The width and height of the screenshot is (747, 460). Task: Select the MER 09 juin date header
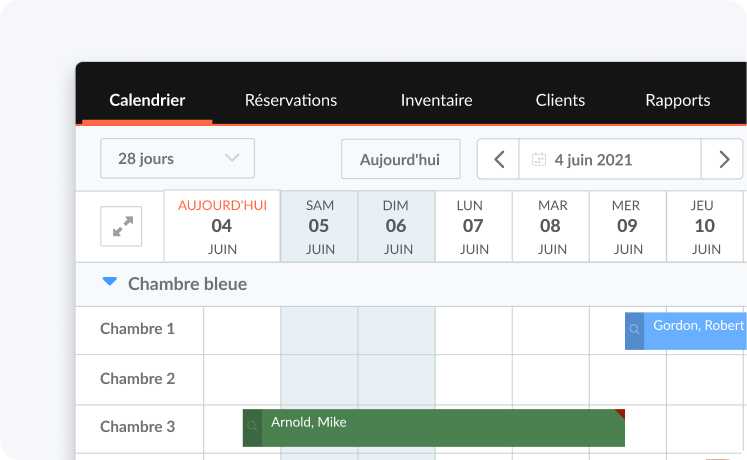tap(627, 227)
